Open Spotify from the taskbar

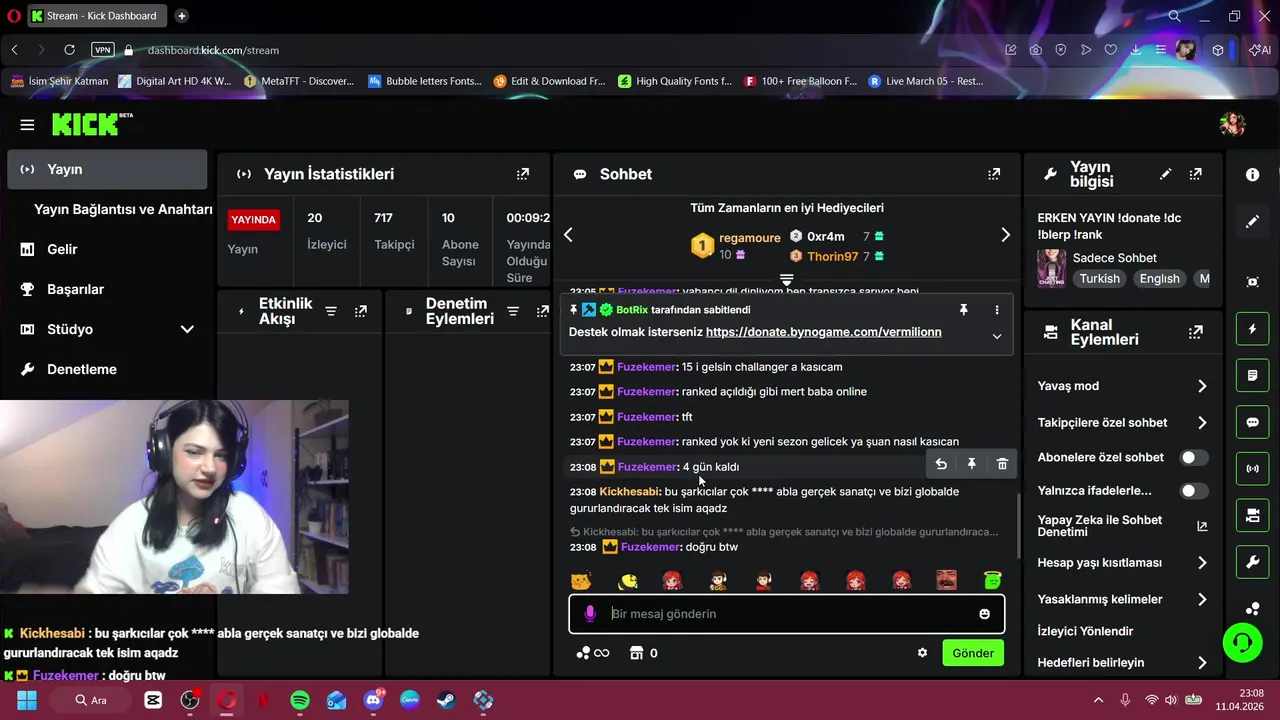pyautogui.click(x=300, y=700)
